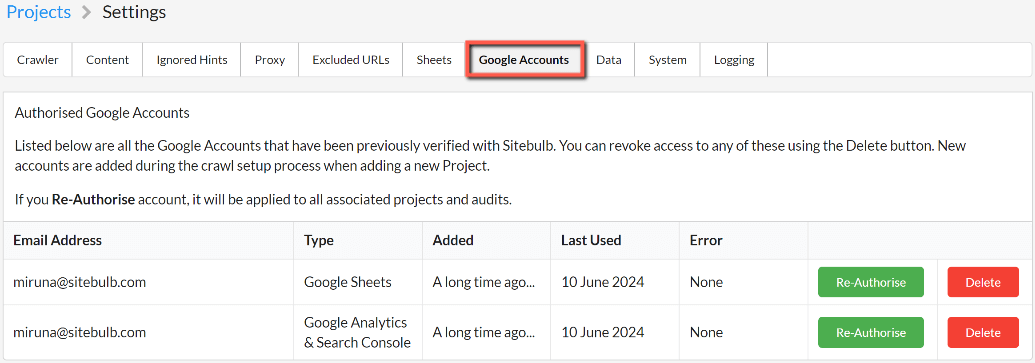Delete the Google Sheets account
1035x363 pixels.
click(x=983, y=282)
